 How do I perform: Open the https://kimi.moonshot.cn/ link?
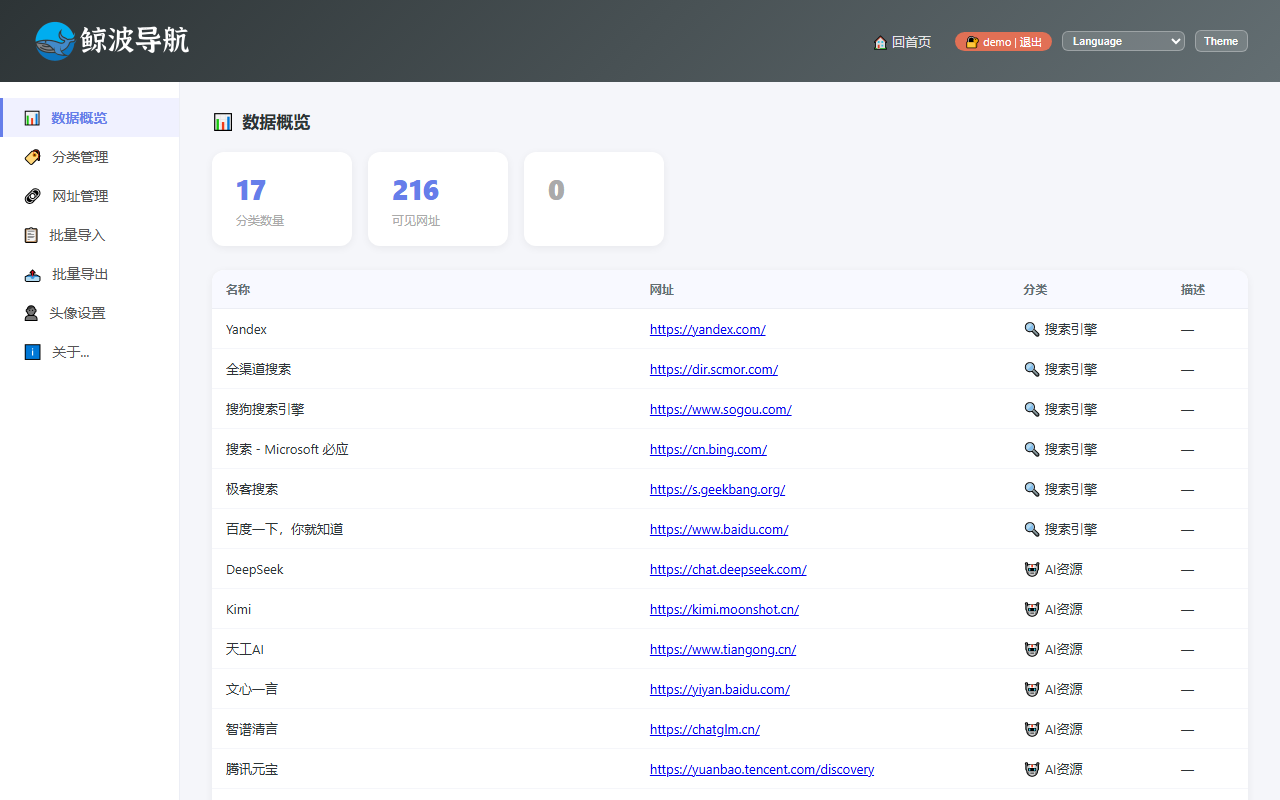[x=724, y=609]
